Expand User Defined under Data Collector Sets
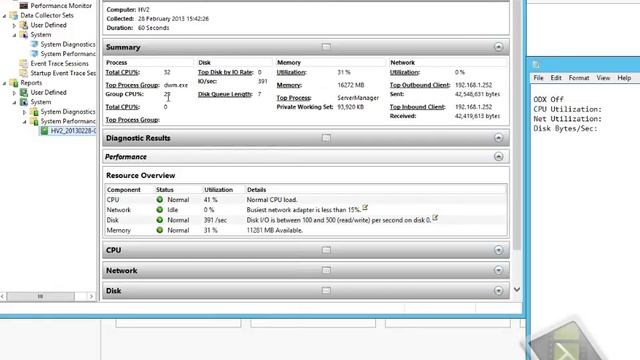Image resolution: width=640 pixels, height=360 pixels. 15,25
